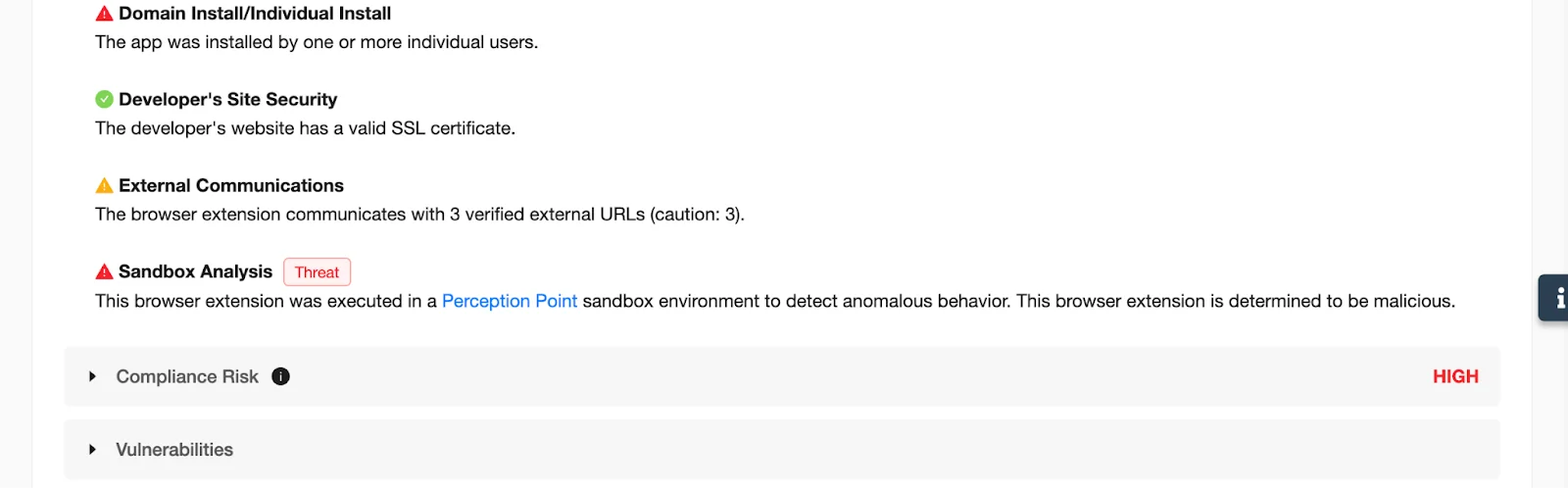Click the verified external URLs description text
1568x488 pixels.
pos(419,215)
